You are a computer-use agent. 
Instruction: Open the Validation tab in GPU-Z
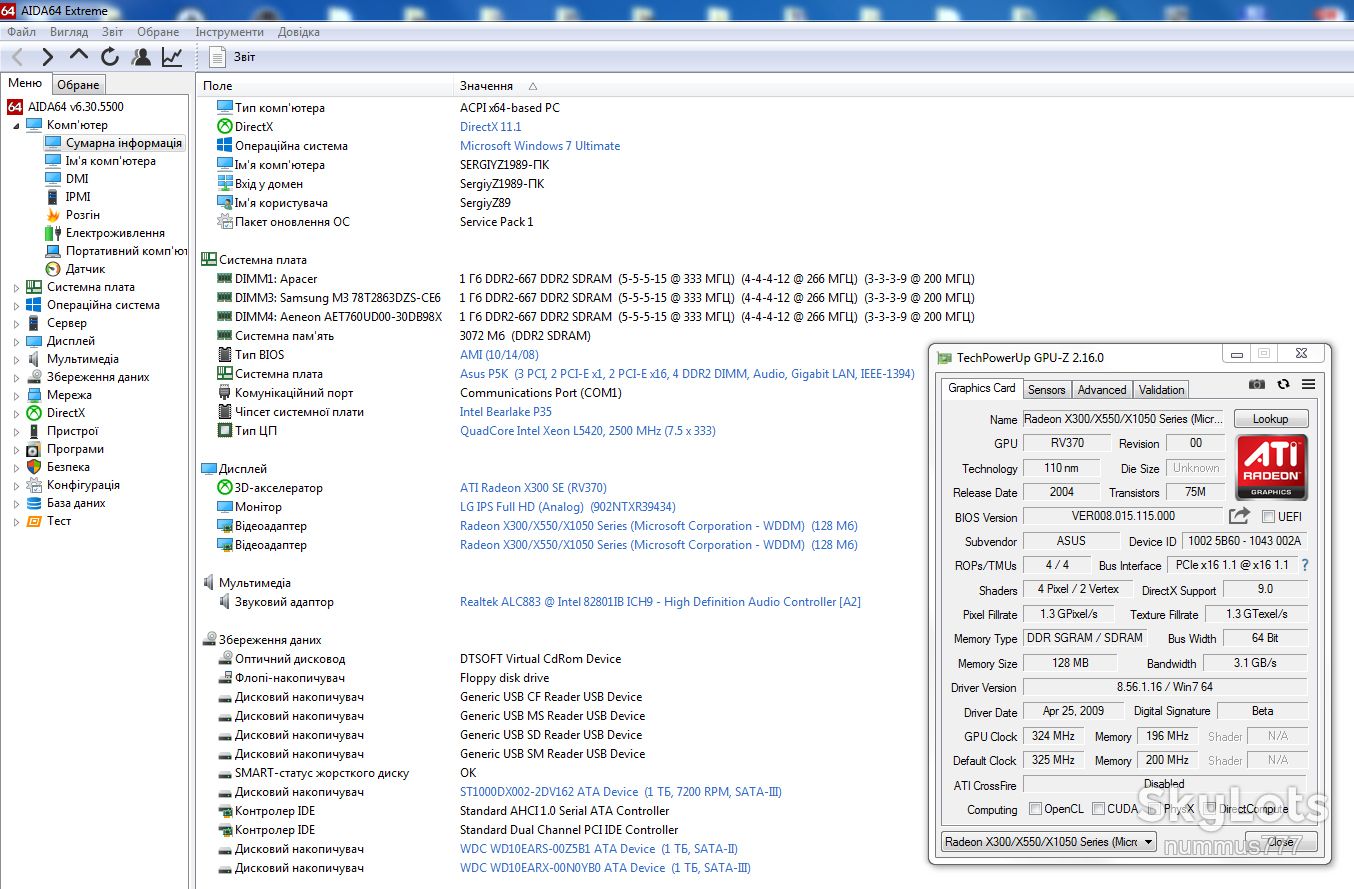(x=1161, y=390)
